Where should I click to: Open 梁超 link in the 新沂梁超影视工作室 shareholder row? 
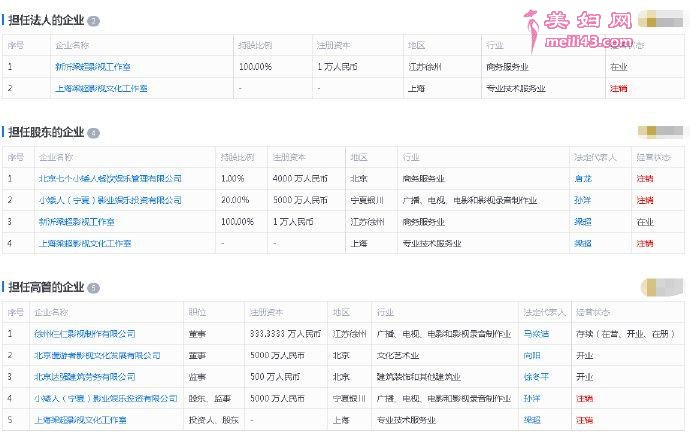pos(583,222)
